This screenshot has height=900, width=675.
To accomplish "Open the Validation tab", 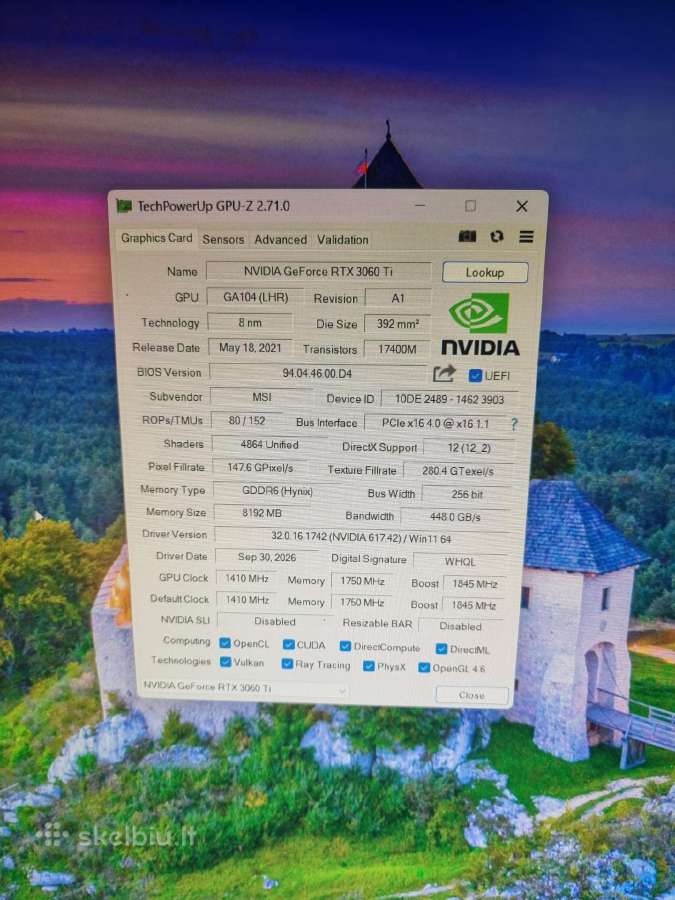I will click(343, 240).
